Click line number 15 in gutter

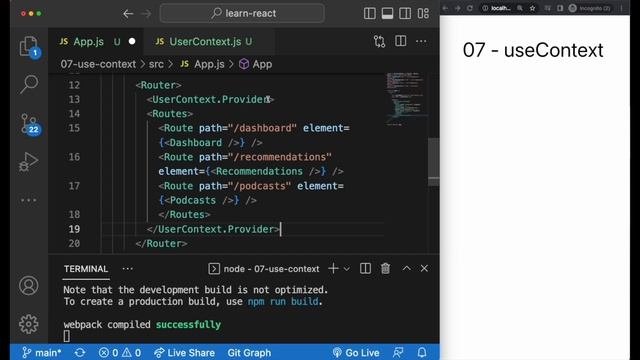click(74, 128)
